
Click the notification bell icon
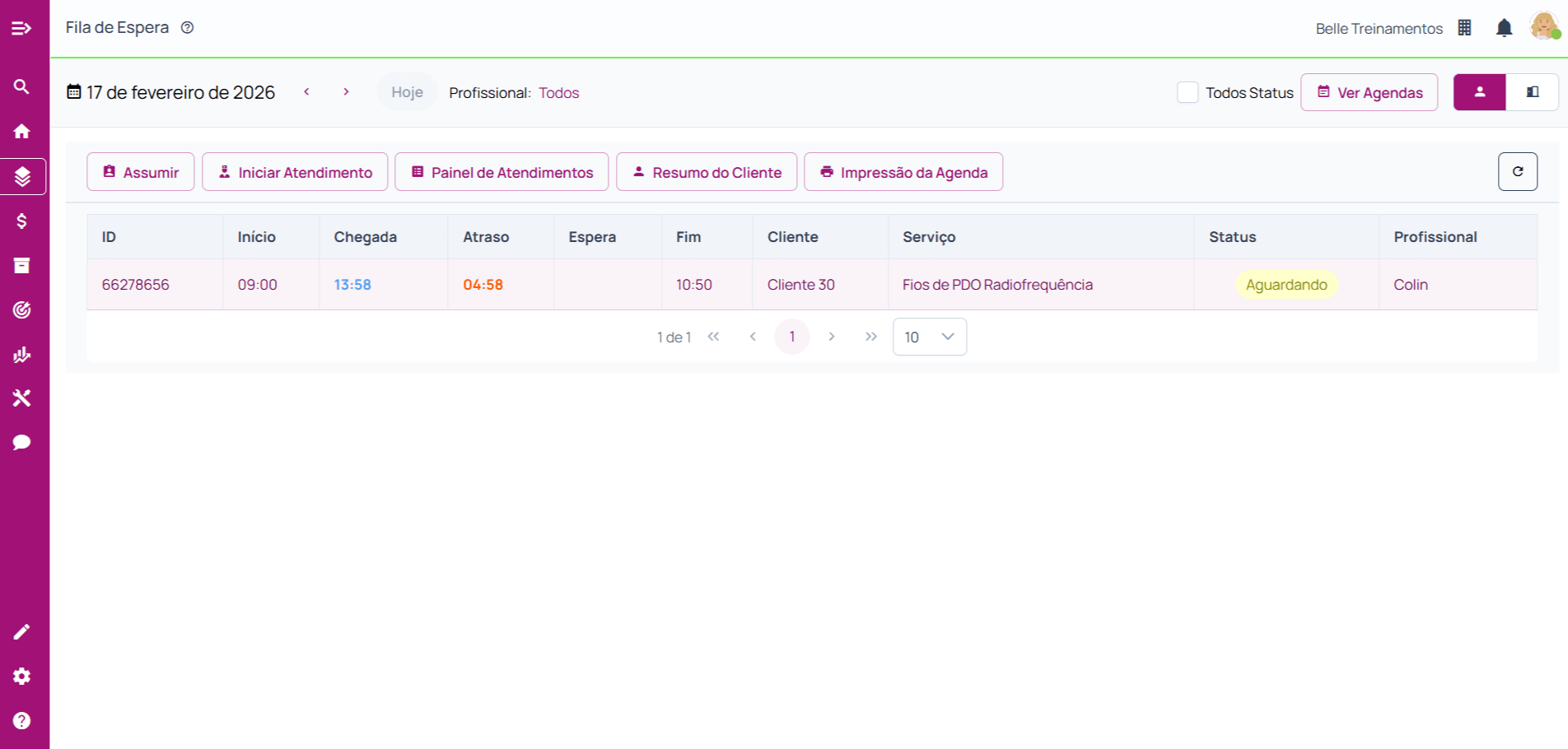[x=1504, y=28]
